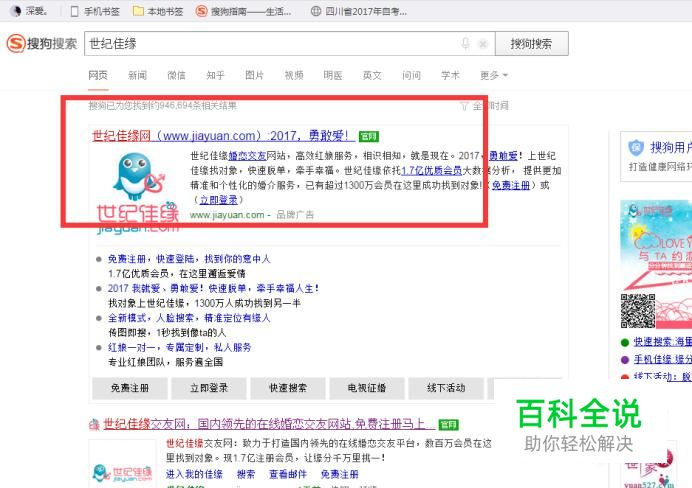This screenshot has height=488, width=692.
Task: Open the 本地书签 bookmark folder
Action: tap(158, 11)
